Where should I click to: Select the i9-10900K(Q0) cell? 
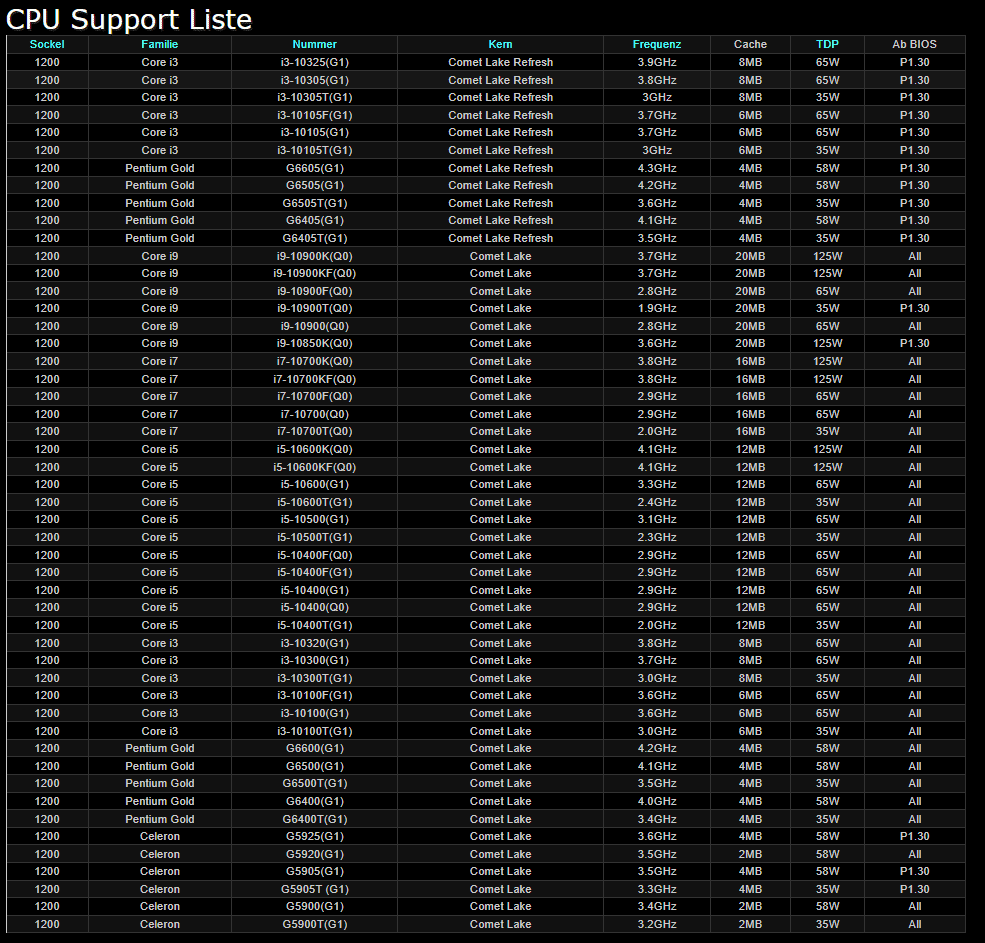click(x=314, y=256)
